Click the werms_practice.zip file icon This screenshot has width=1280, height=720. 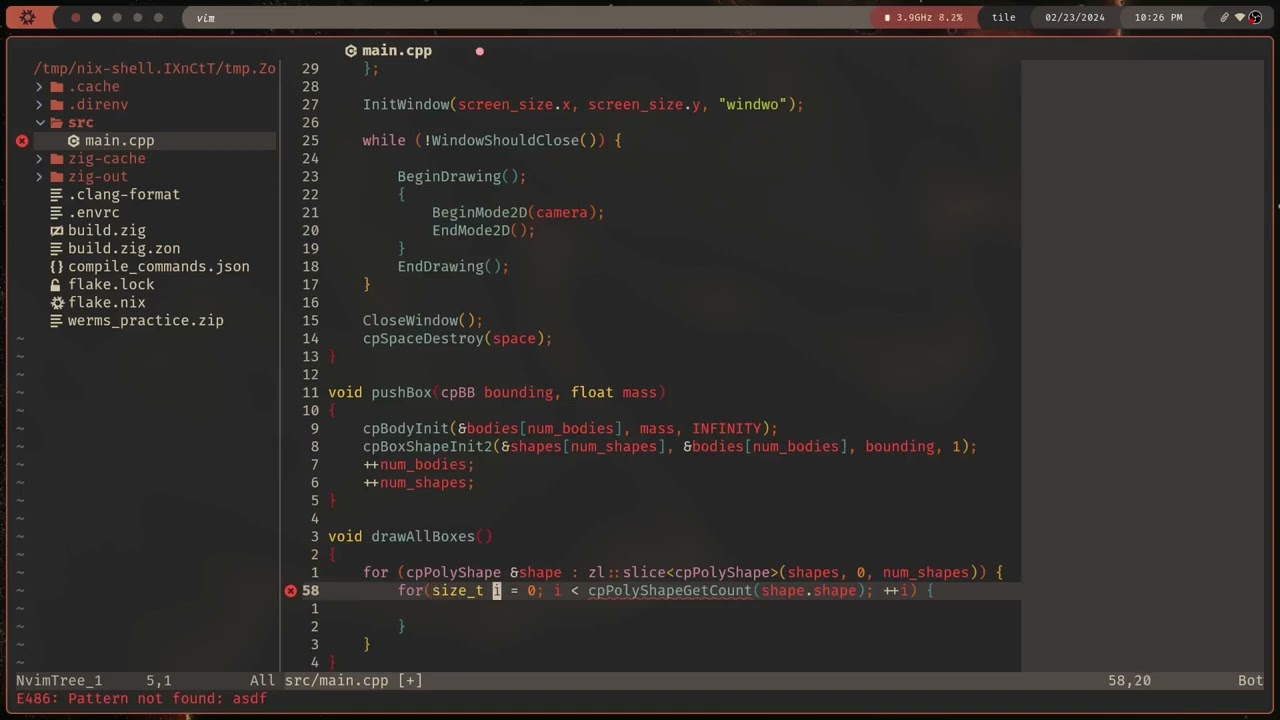pyautogui.click(x=57, y=321)
